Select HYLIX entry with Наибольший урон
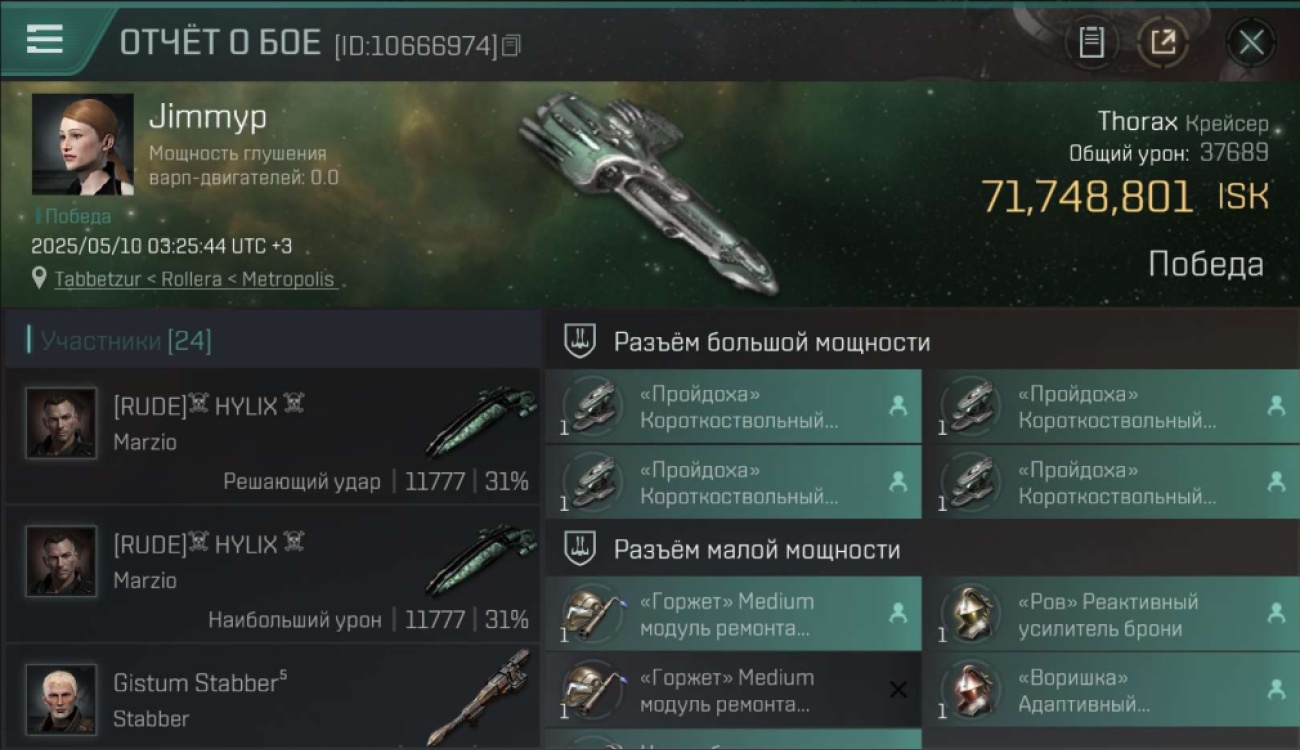 [x=272, y=574]
